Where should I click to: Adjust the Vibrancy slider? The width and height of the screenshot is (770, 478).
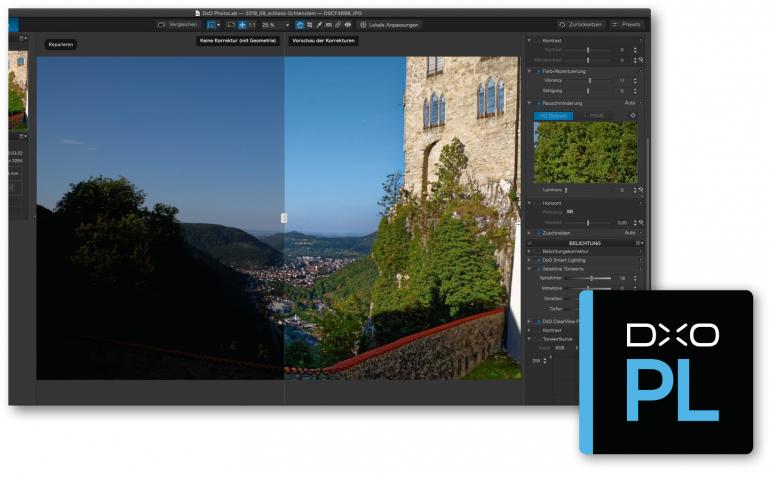pyautogui.click(x=588, y=81)
